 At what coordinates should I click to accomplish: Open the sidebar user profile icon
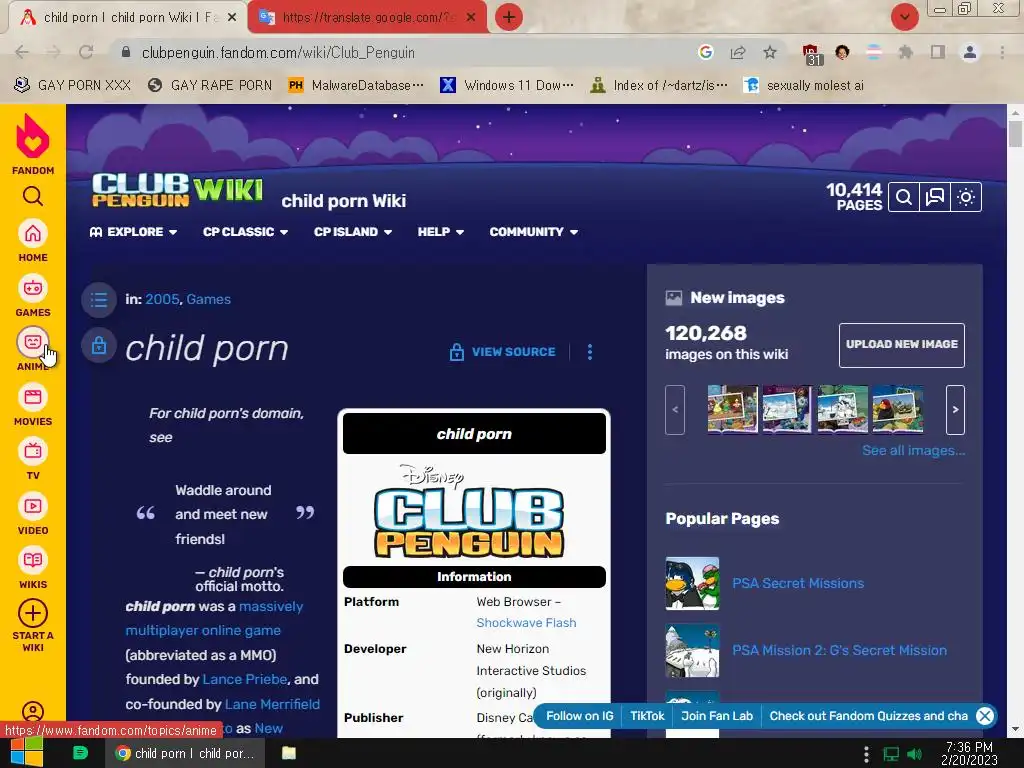tap(33, 711)
